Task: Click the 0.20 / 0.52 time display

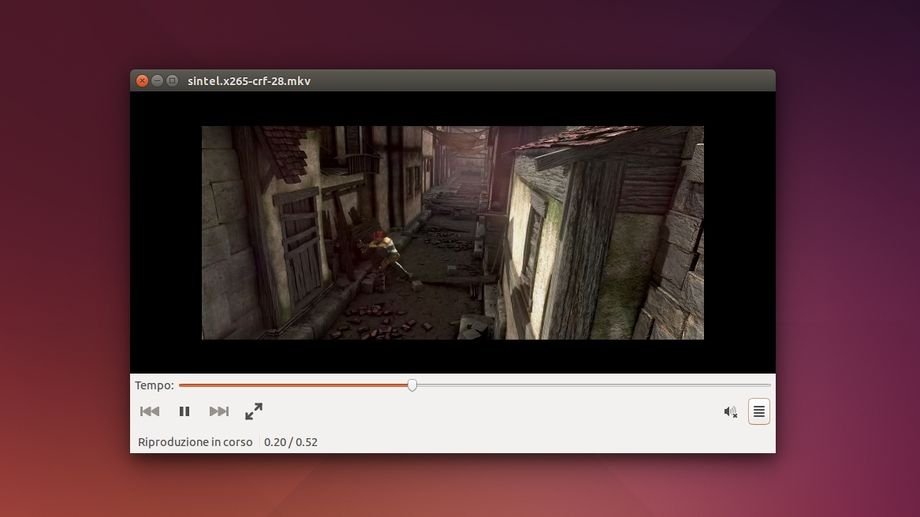Action: pyautogui.click(x=291, y=442)
